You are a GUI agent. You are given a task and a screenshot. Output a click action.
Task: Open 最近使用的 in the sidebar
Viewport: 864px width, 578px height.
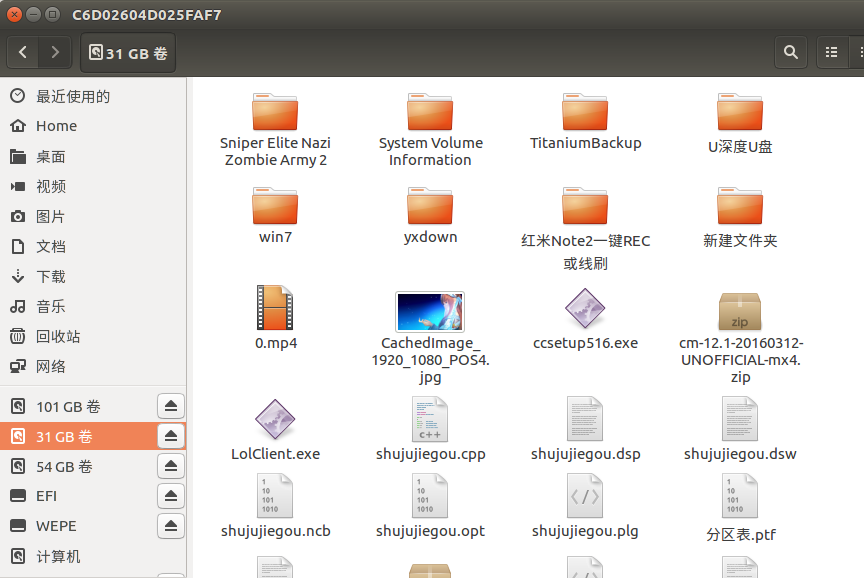93,96
